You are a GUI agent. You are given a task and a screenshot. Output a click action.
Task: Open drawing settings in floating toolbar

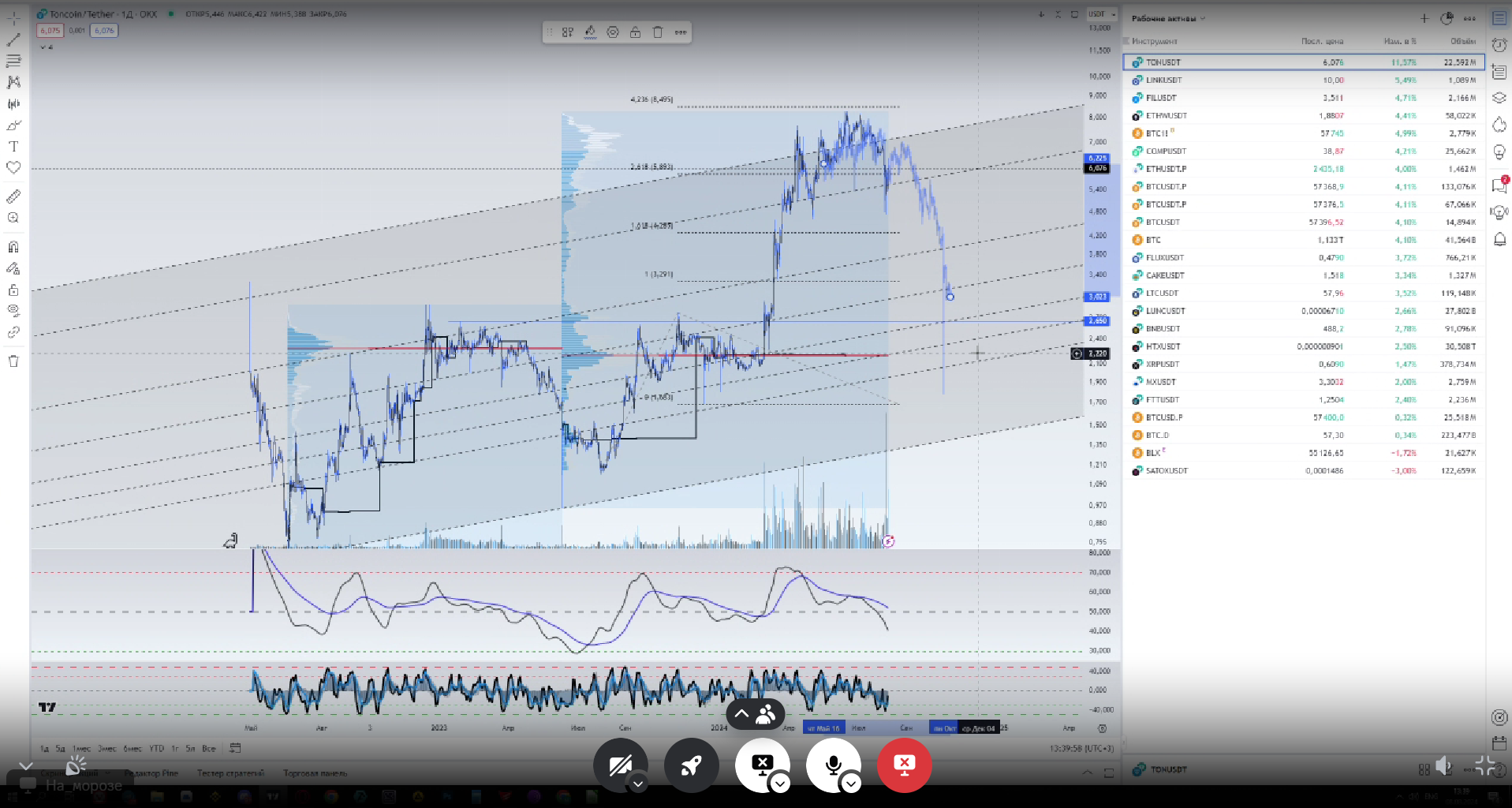[613, 32]
